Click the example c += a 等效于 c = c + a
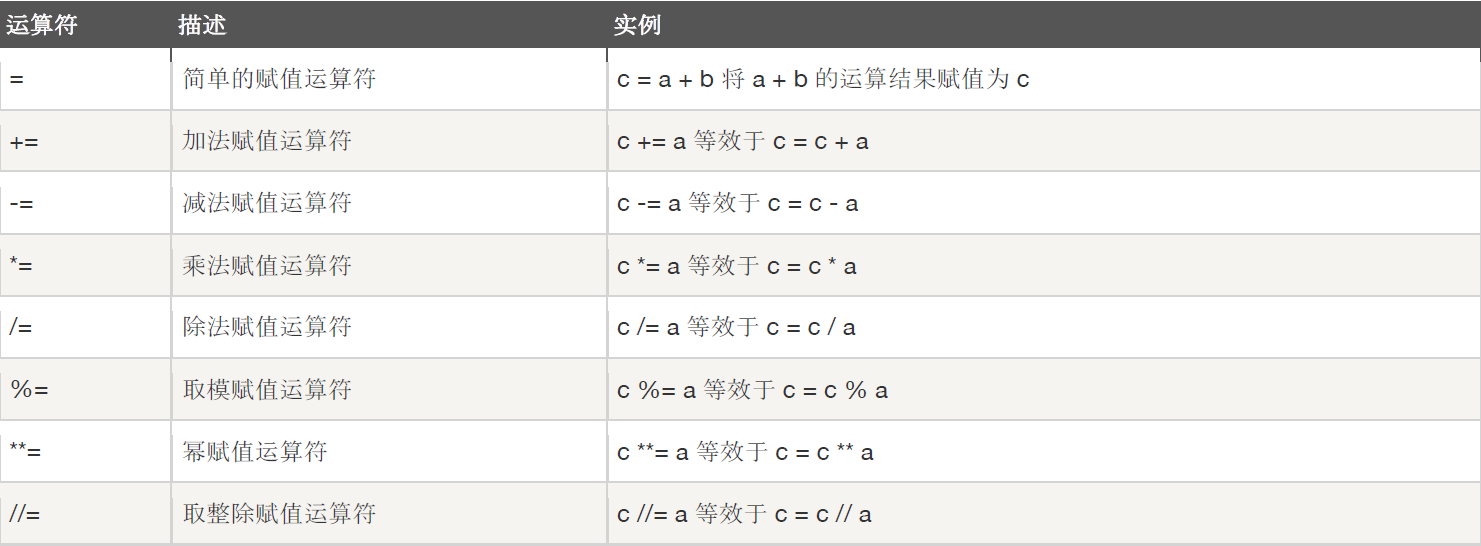This screenshot has width=1481, height=546. click(x=743, y=142)
